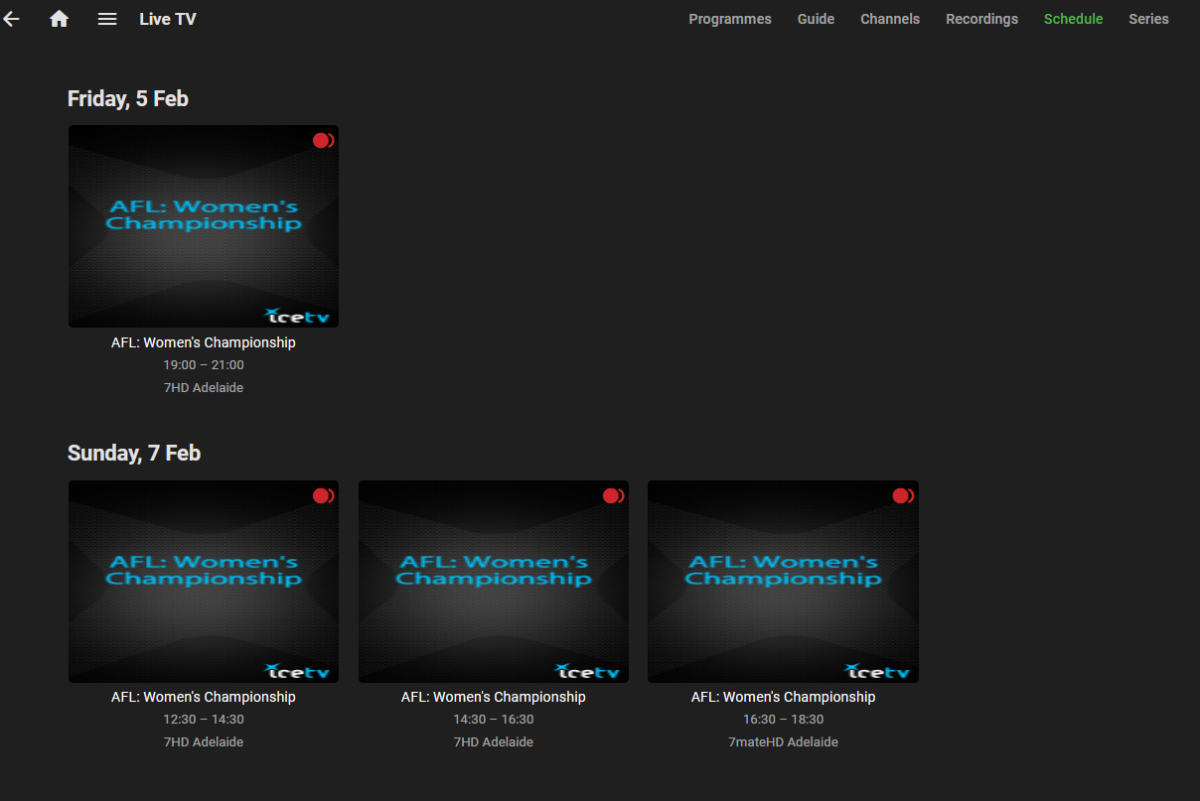Switch to the Programmes tab
Image resolution: width=1200 pixels, height=801 pixels.
(x=730, y=19)
